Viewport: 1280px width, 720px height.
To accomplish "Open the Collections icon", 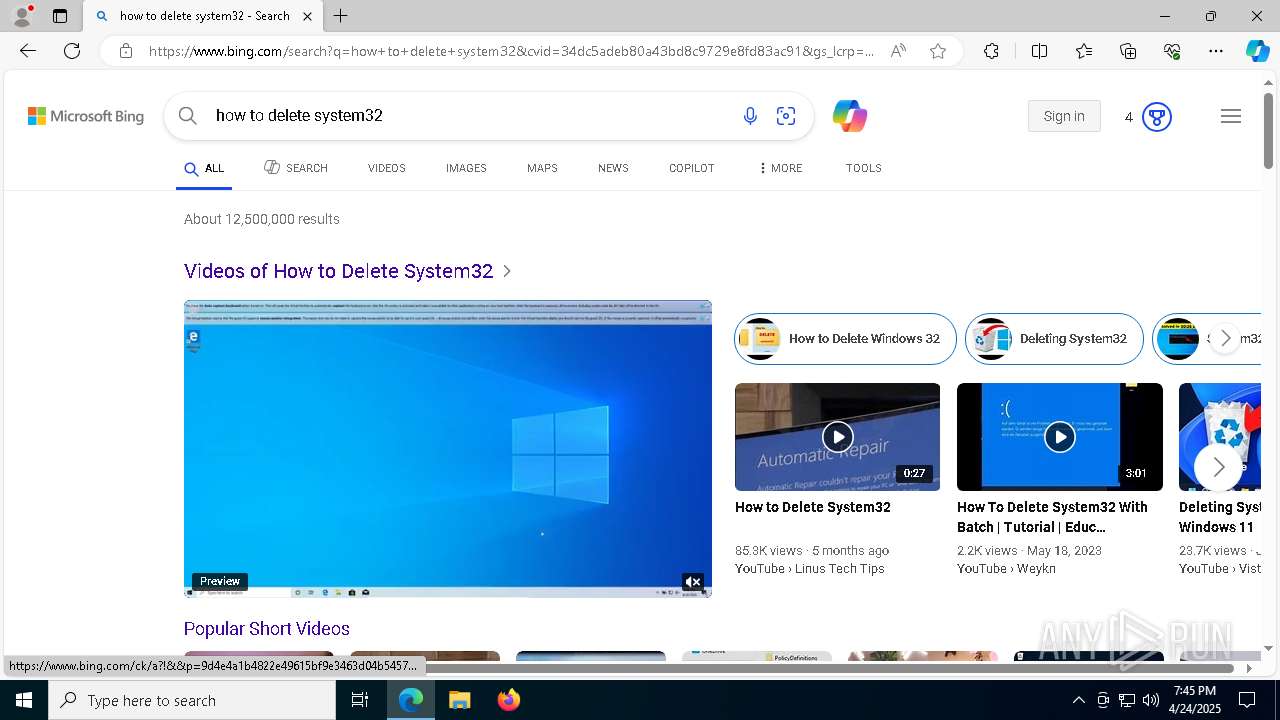I will [1128, 51].
